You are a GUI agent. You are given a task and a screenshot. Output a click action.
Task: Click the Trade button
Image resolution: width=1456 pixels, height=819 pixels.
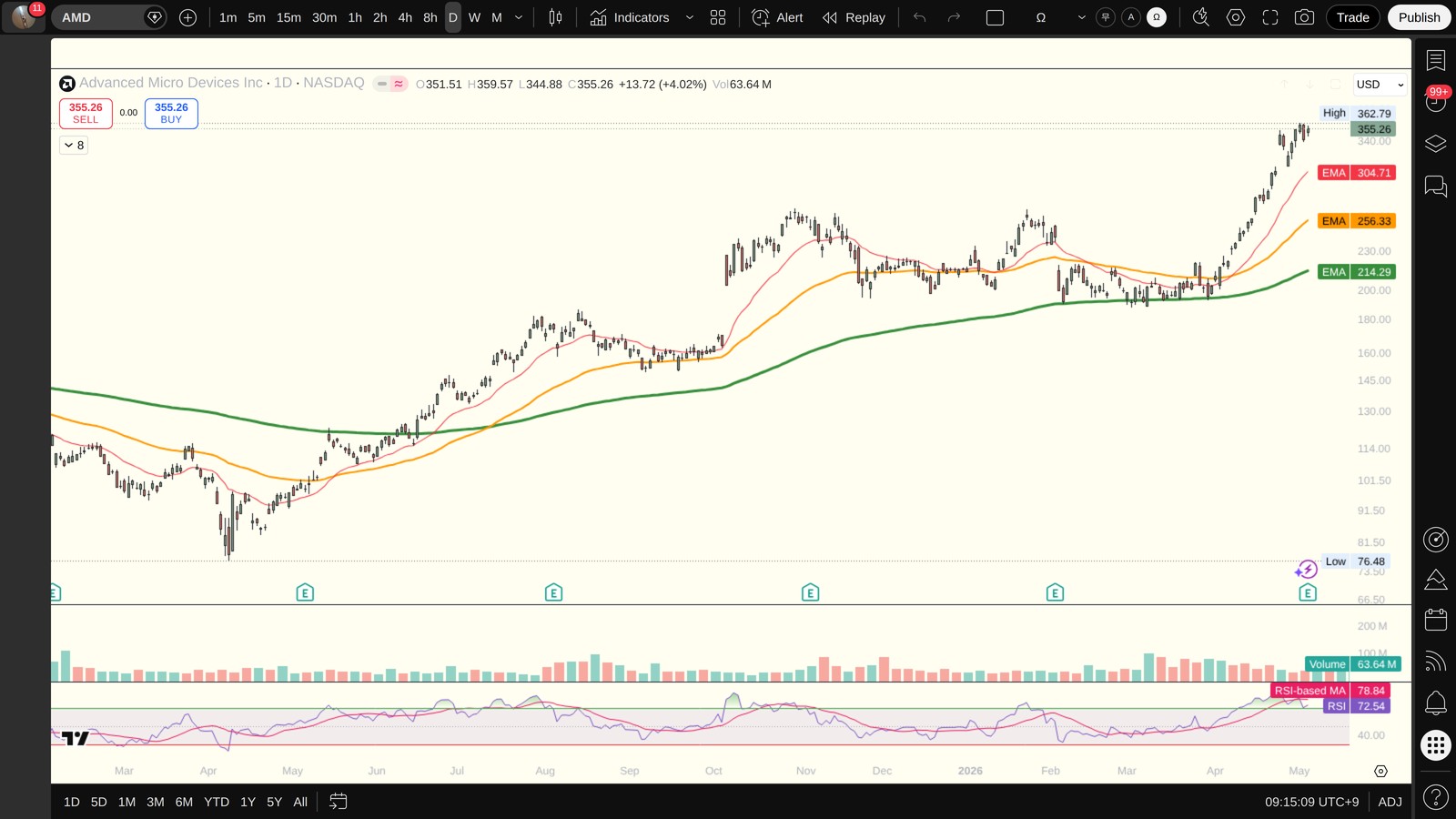click(1352, 17)
